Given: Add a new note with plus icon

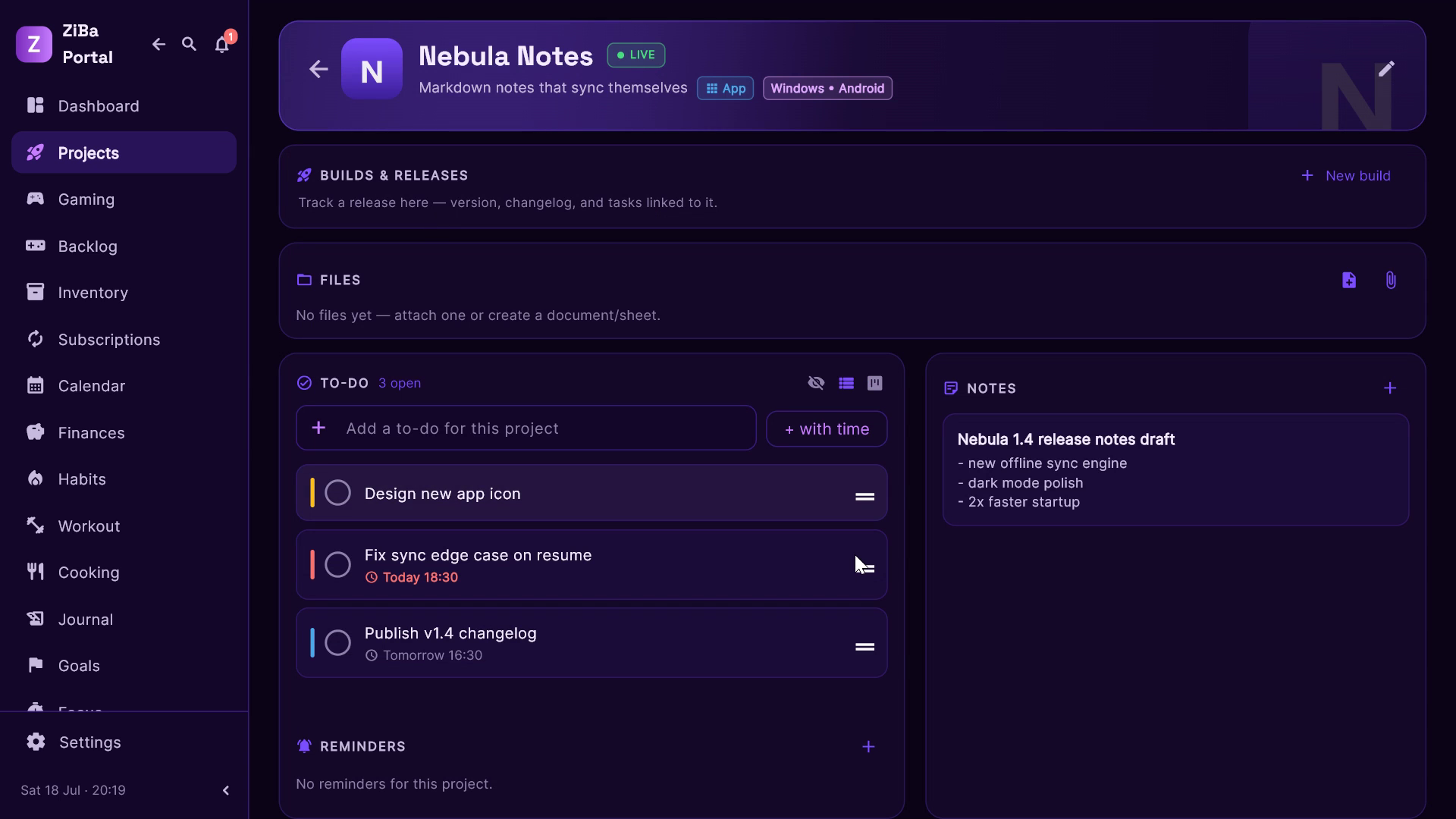Looking at the screenshot, I should tap(1390, 388).
